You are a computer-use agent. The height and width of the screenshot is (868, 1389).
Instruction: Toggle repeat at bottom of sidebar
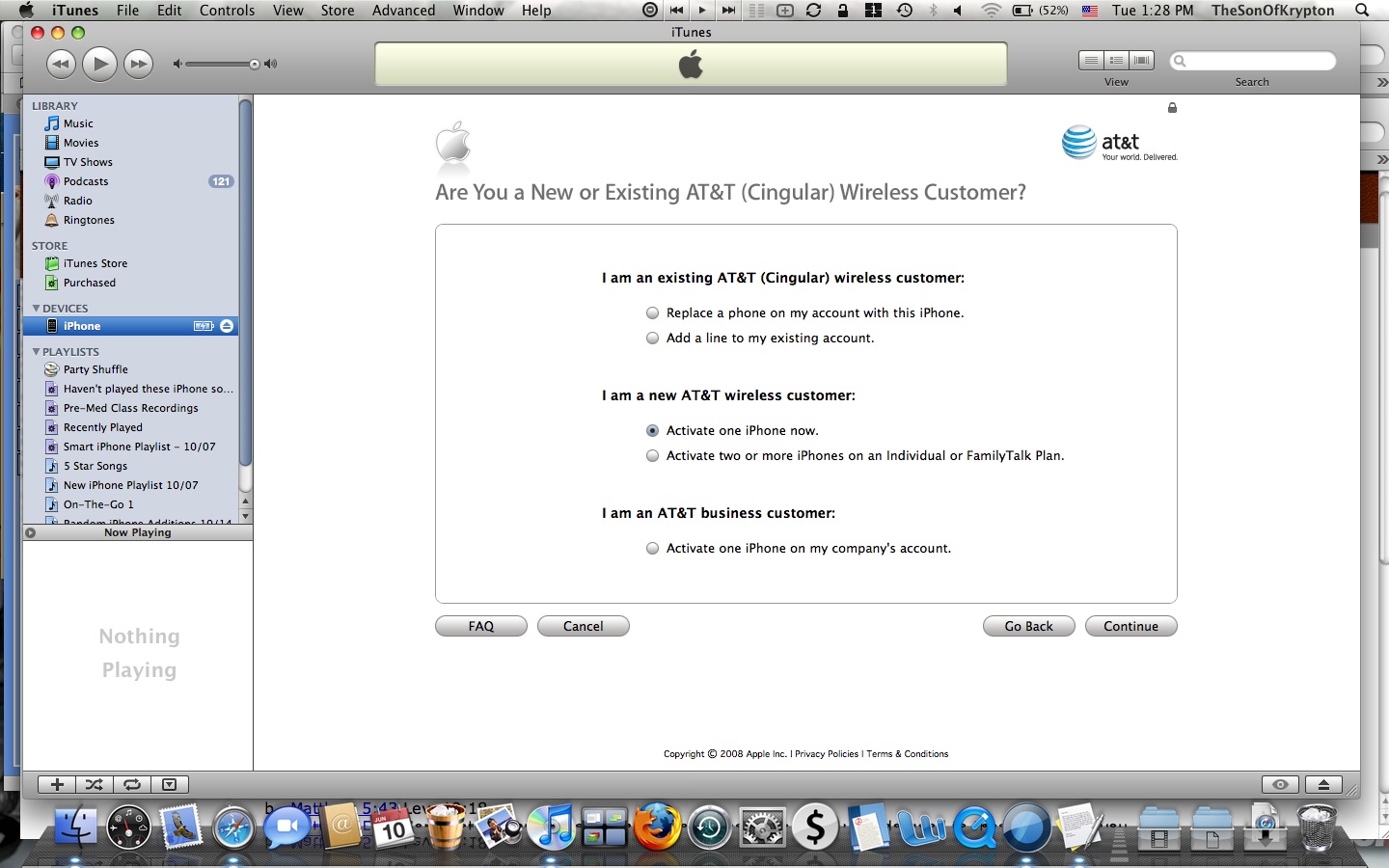click(132, 784)
